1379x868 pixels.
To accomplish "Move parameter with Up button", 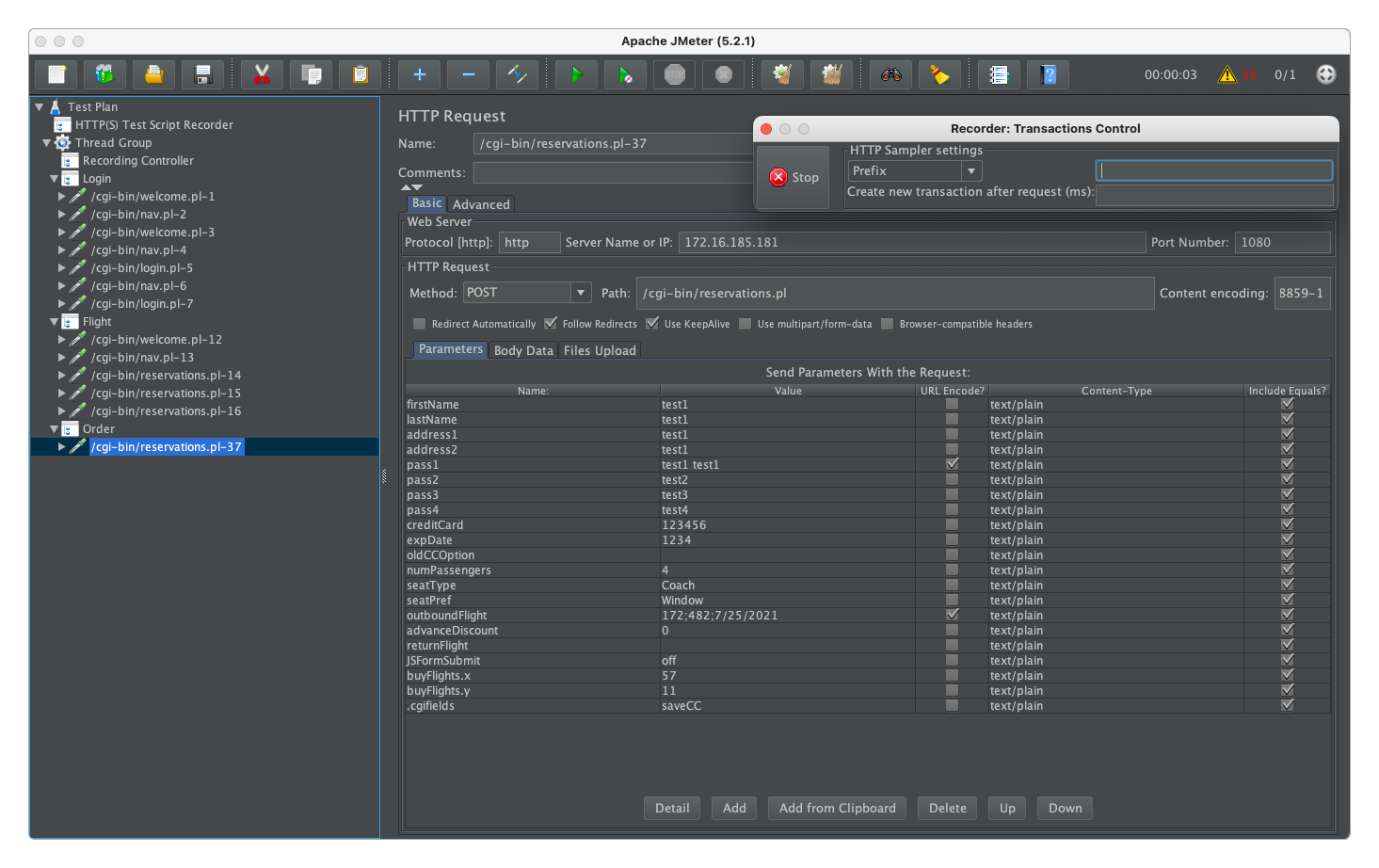I will tap(1007, 808).
